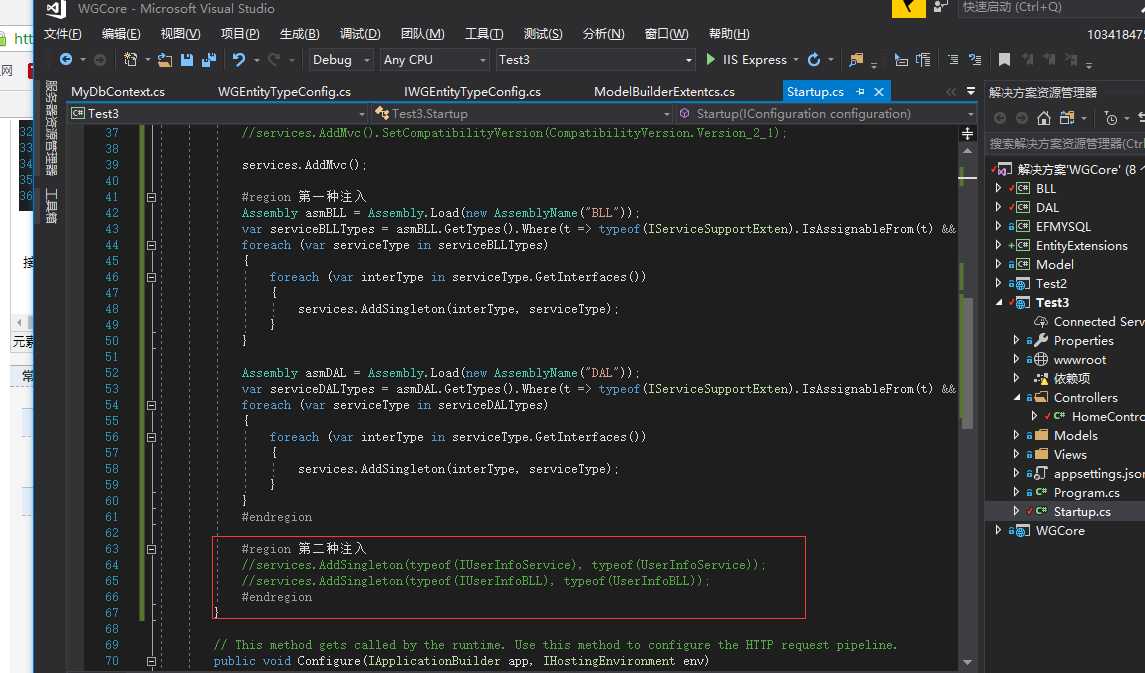Open the Test3.Startup type navigation combo
The width and height of the screenshot is (1145, 673).
click(521, 114)
